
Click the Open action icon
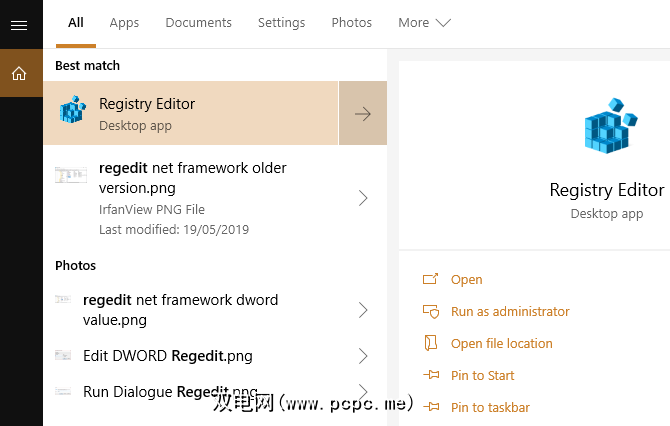(431, 280)
